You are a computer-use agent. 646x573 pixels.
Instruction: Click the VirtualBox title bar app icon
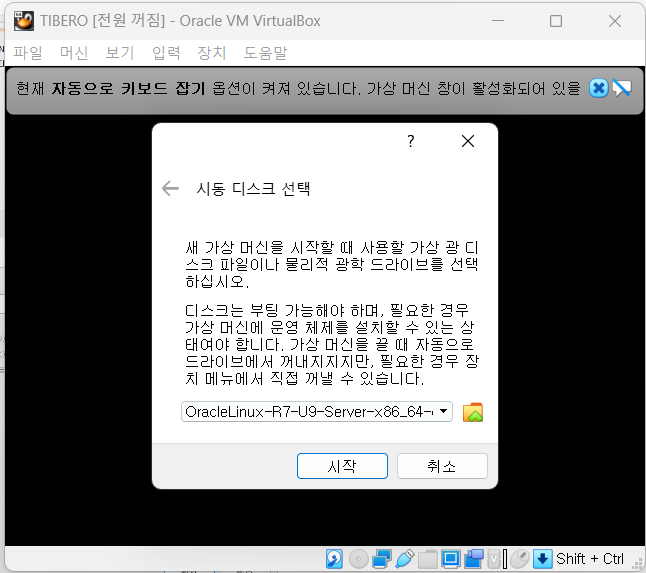(24, 21)
